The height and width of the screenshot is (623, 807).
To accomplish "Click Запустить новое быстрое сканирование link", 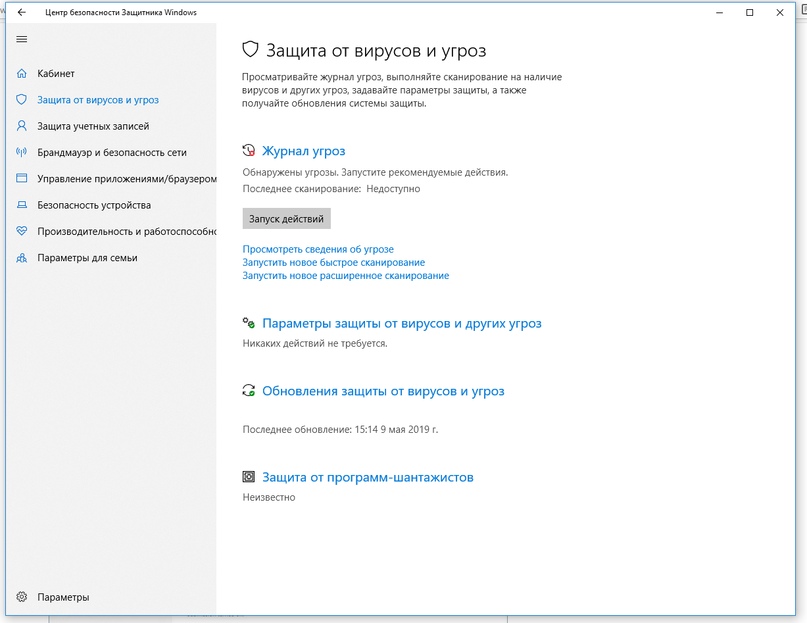I will [334, 263].
